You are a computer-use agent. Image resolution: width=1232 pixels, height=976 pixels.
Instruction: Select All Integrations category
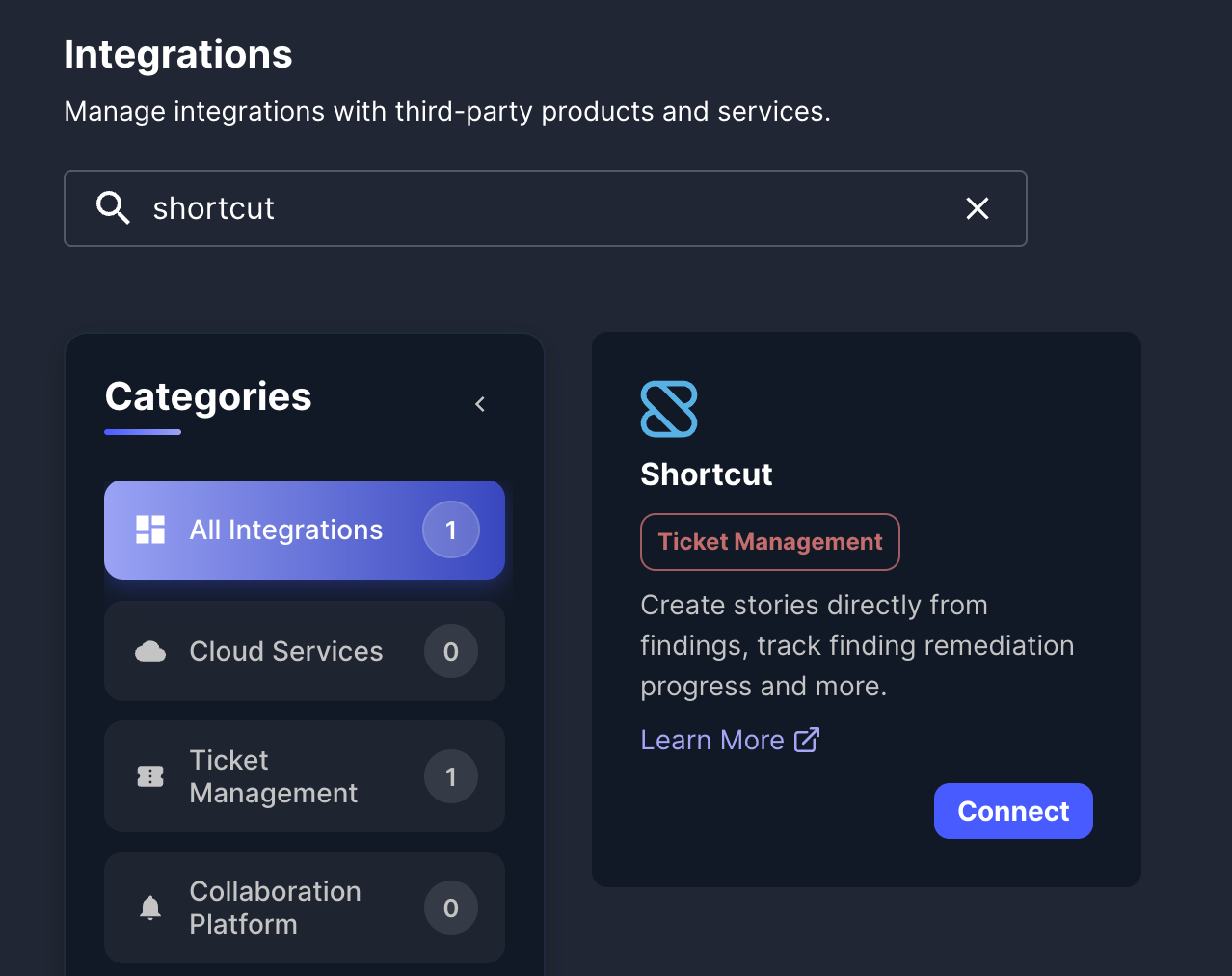click(305, 529)
